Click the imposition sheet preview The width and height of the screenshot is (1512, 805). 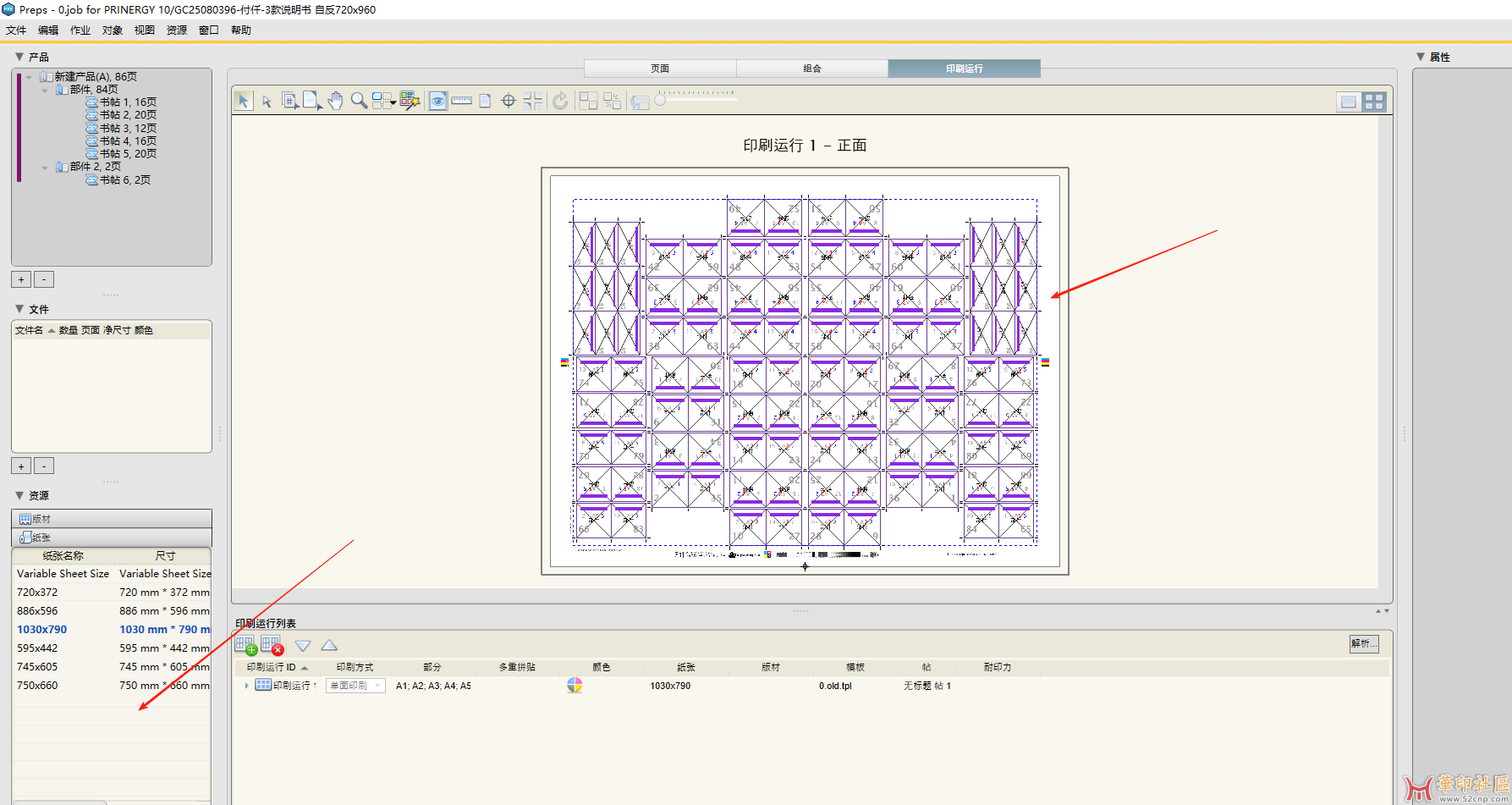pos(805,371)
